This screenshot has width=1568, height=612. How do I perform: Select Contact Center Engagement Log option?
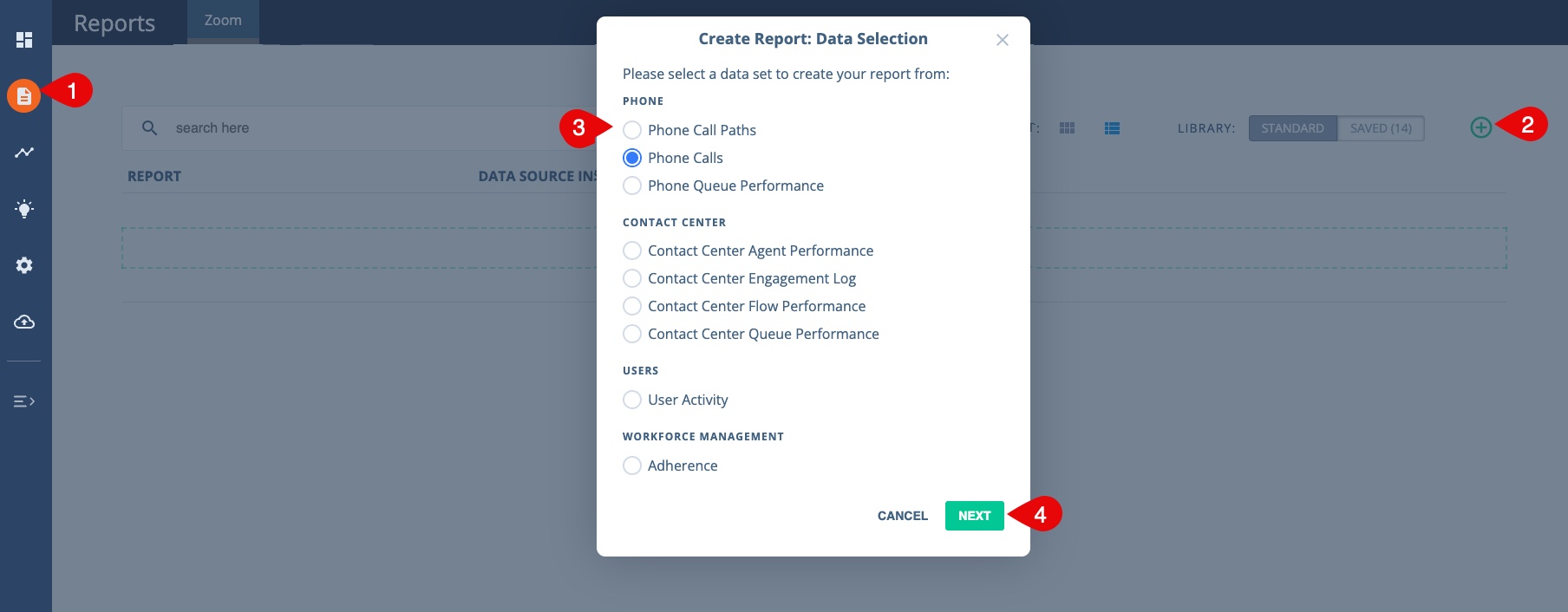[632, 278]
